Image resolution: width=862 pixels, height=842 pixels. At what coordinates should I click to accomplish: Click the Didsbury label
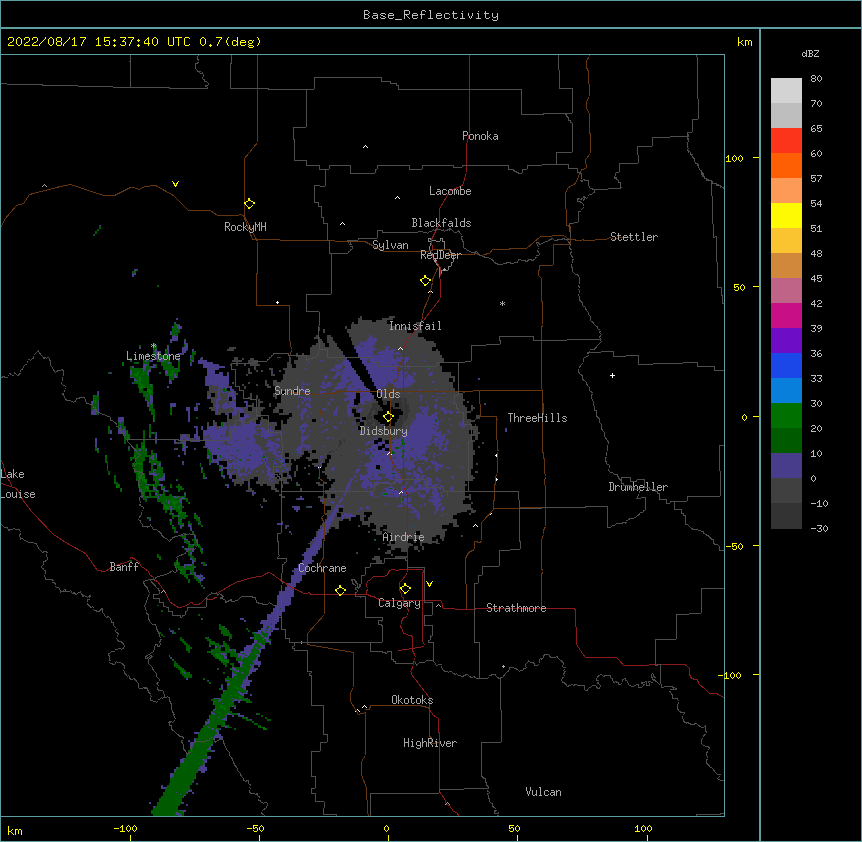[x=384, y=431]
